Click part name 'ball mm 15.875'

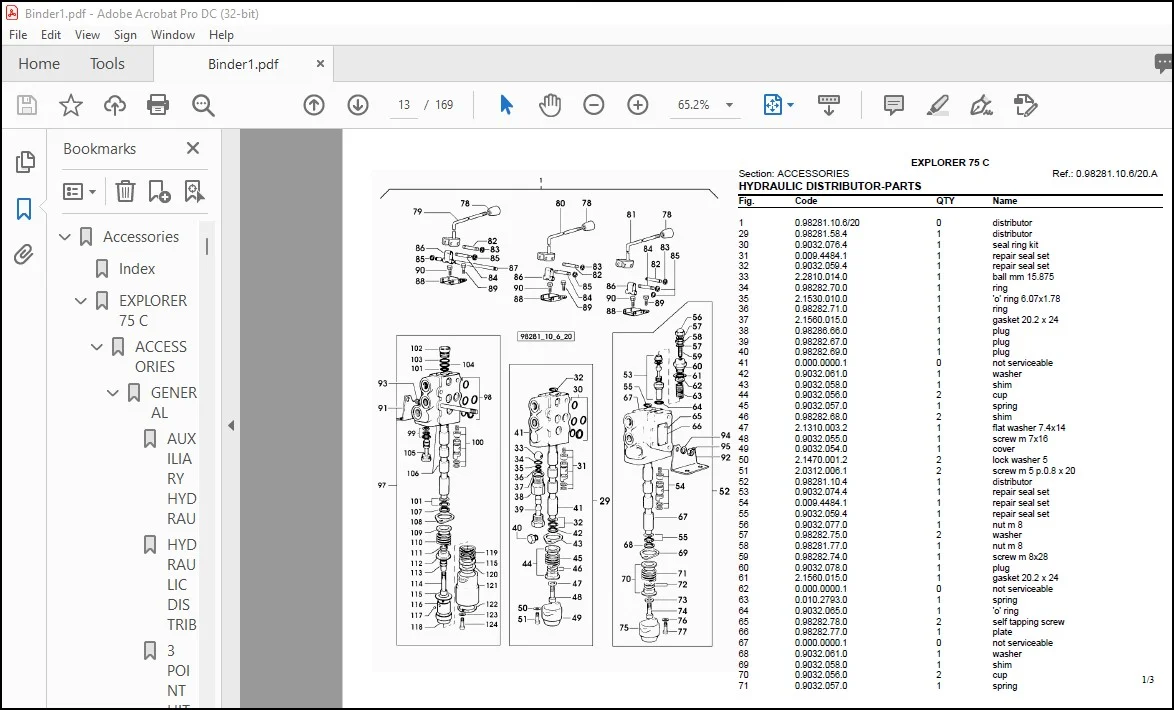1023,277
